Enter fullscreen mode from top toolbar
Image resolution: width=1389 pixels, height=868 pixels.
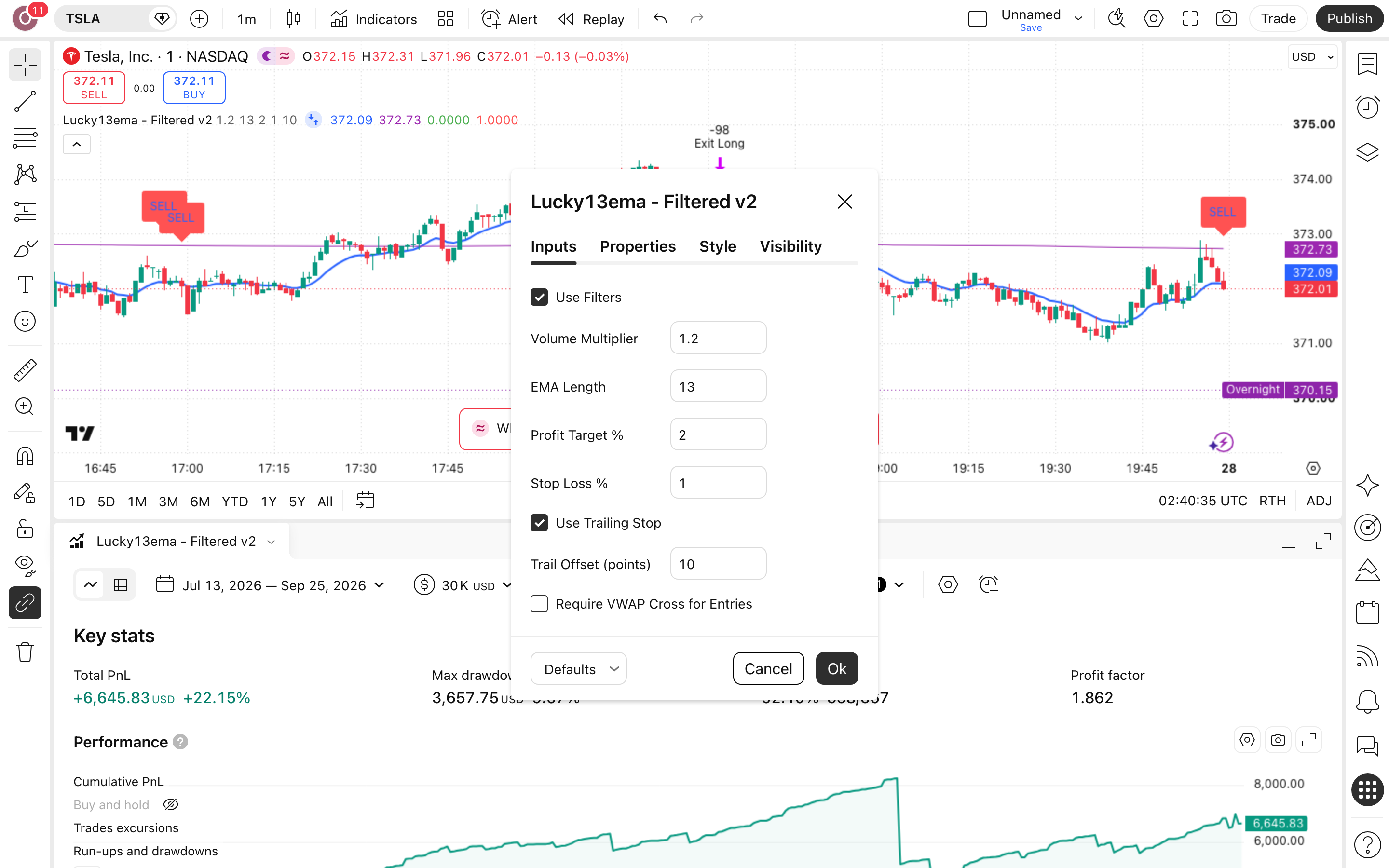(1190, 19)
